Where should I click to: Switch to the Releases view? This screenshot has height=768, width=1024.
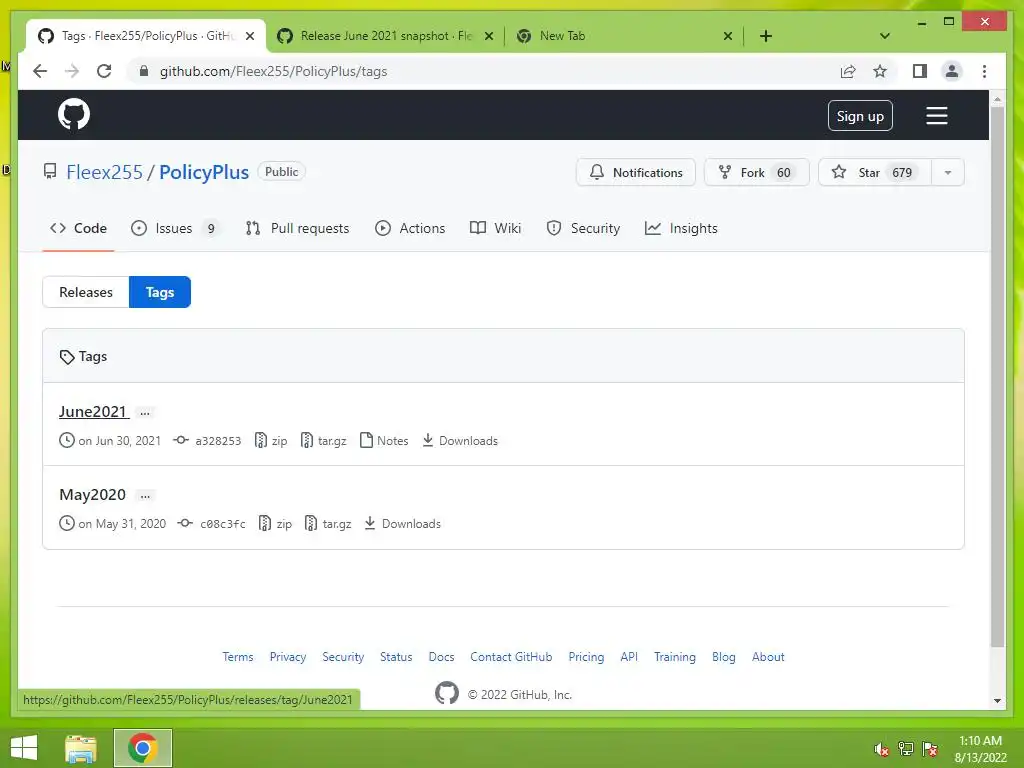tap(86, 292)
